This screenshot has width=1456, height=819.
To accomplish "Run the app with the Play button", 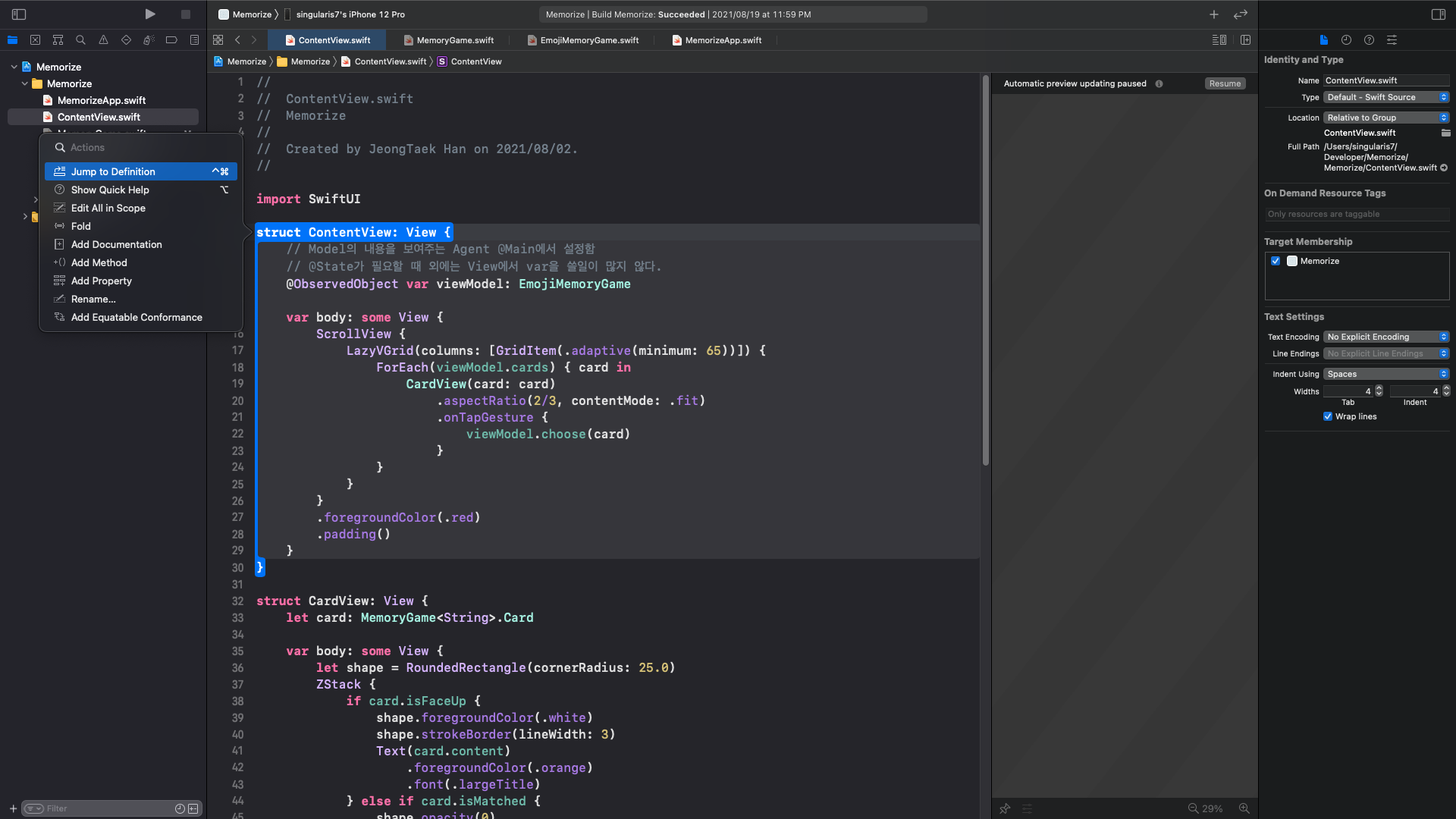I will coord(150,14).
